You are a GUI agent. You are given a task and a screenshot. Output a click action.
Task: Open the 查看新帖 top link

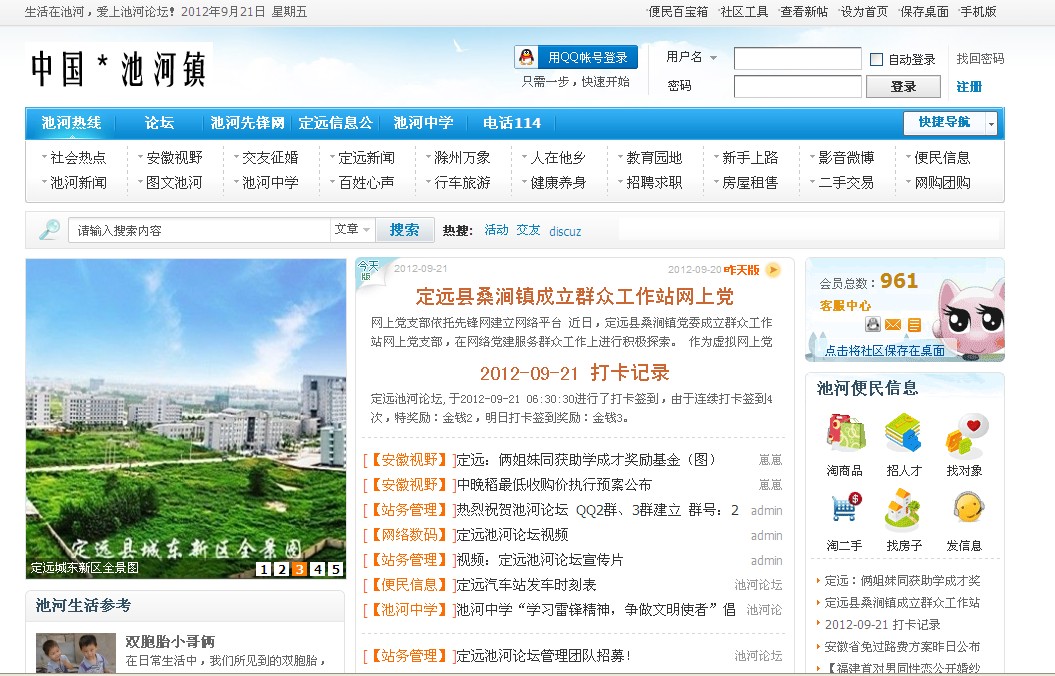pyautogui.click(x=804, y=11)
